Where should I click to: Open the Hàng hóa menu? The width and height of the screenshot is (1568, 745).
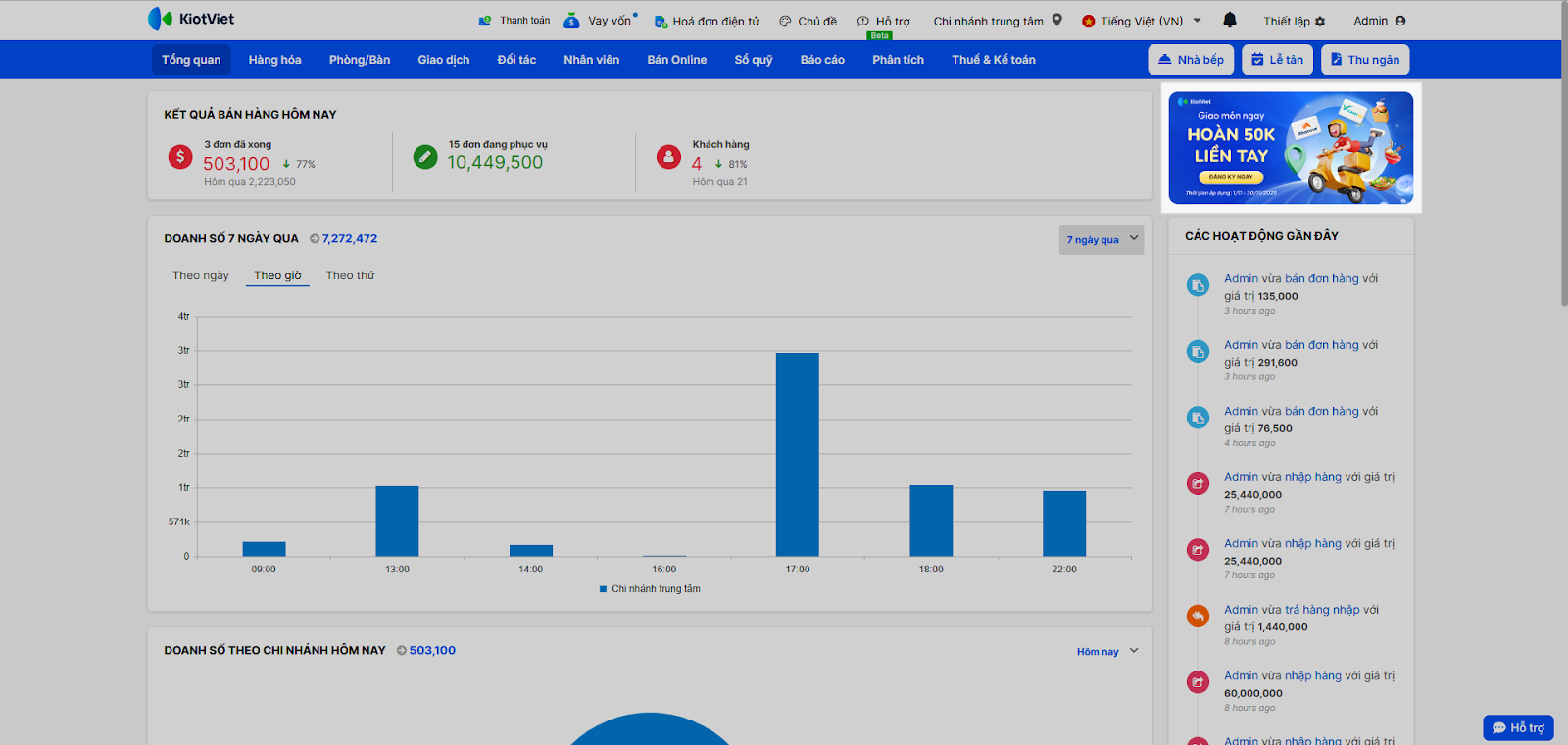tap(274, 60)
